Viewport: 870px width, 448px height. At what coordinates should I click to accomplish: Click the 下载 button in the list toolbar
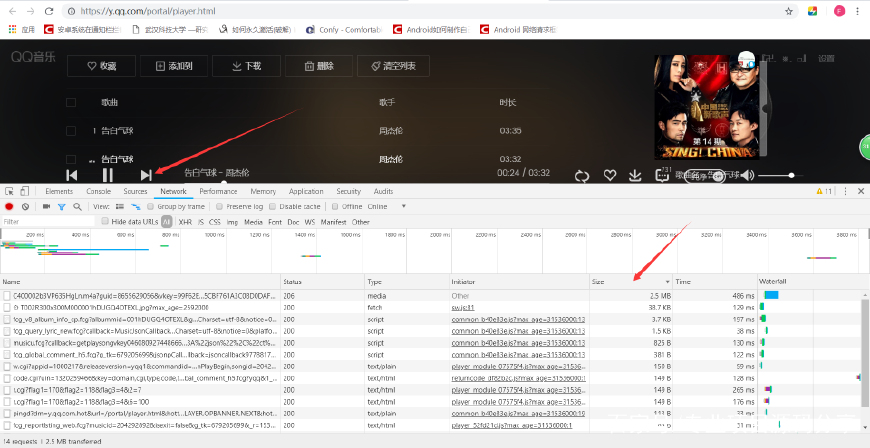pyautogui.click(x=246, y=66)
